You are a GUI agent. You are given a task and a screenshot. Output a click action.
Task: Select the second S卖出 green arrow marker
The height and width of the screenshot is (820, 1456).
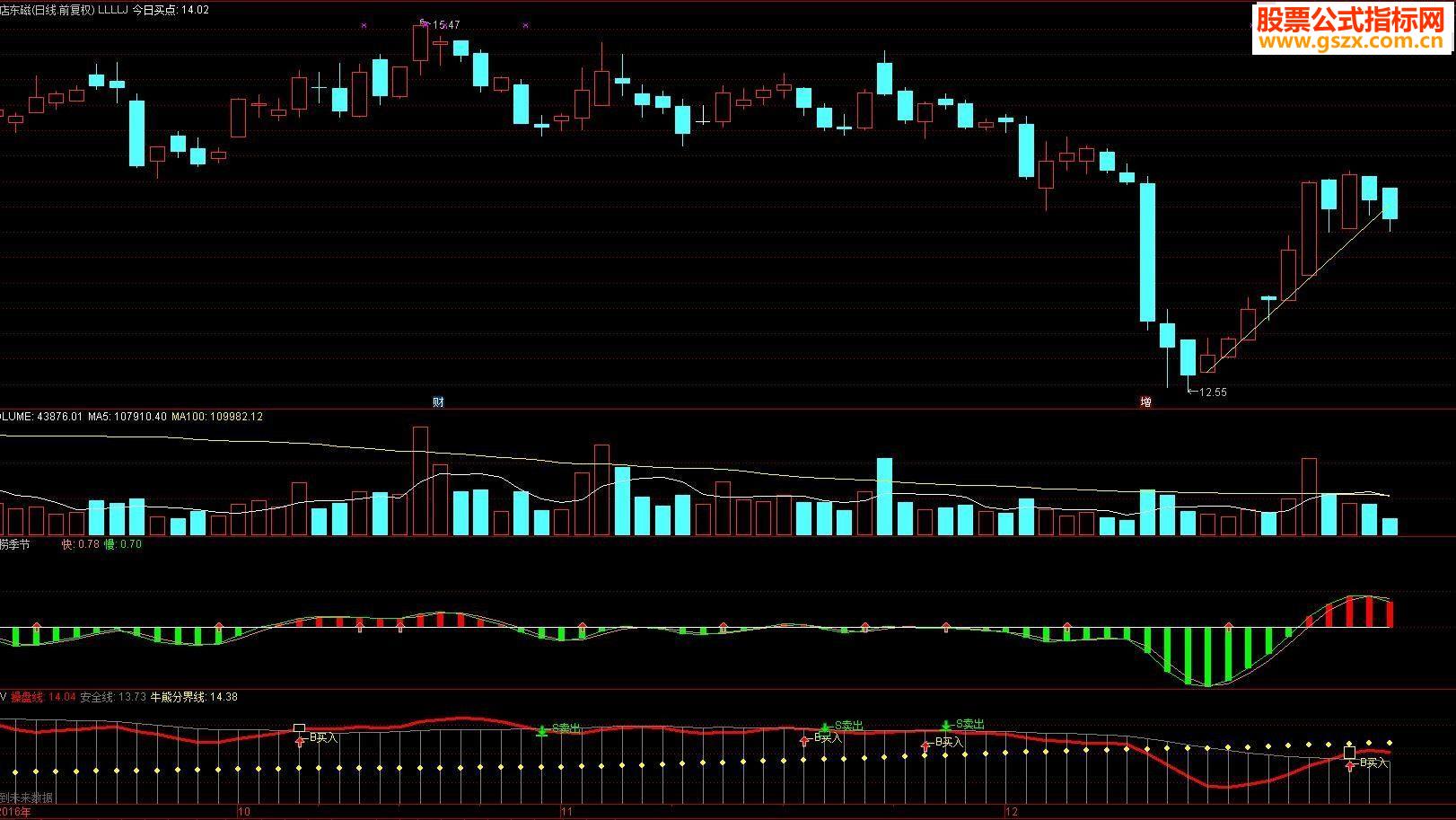(x=825, y=727)
